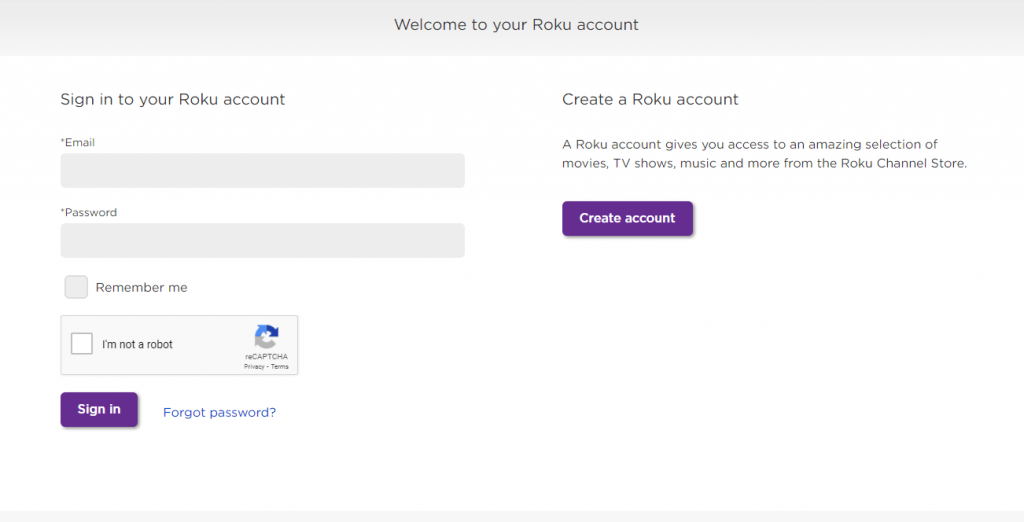Focus the Email input field
This screenshot has height=522, width=1024.
coord(263,171)
